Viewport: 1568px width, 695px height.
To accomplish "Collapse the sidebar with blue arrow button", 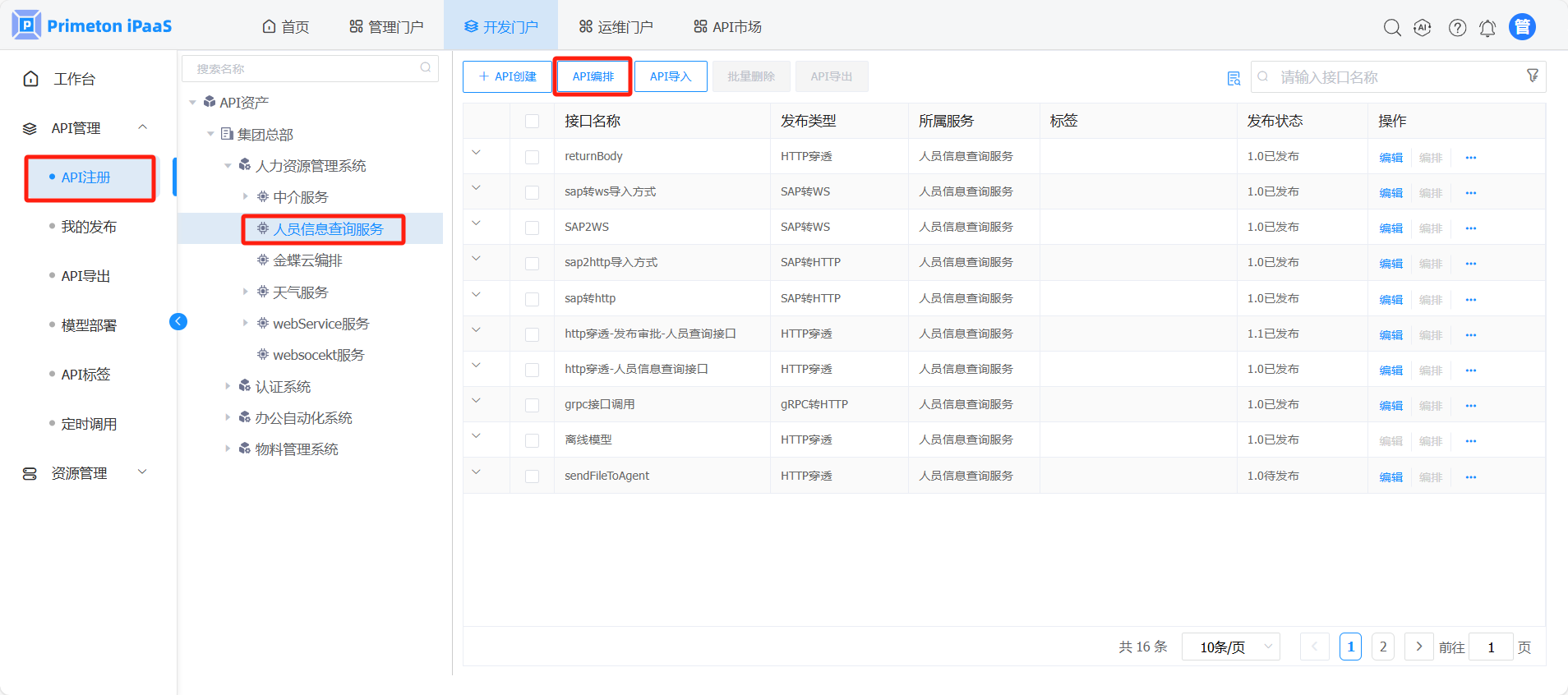I will pyautogui.click(x=178, y=321).
